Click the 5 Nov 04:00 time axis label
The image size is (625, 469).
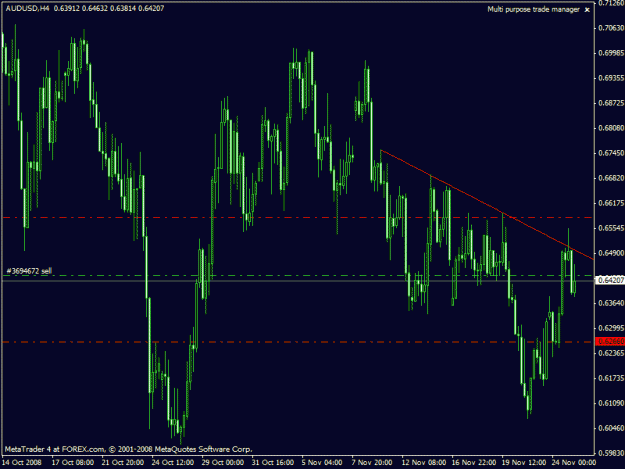click(322, 462)
